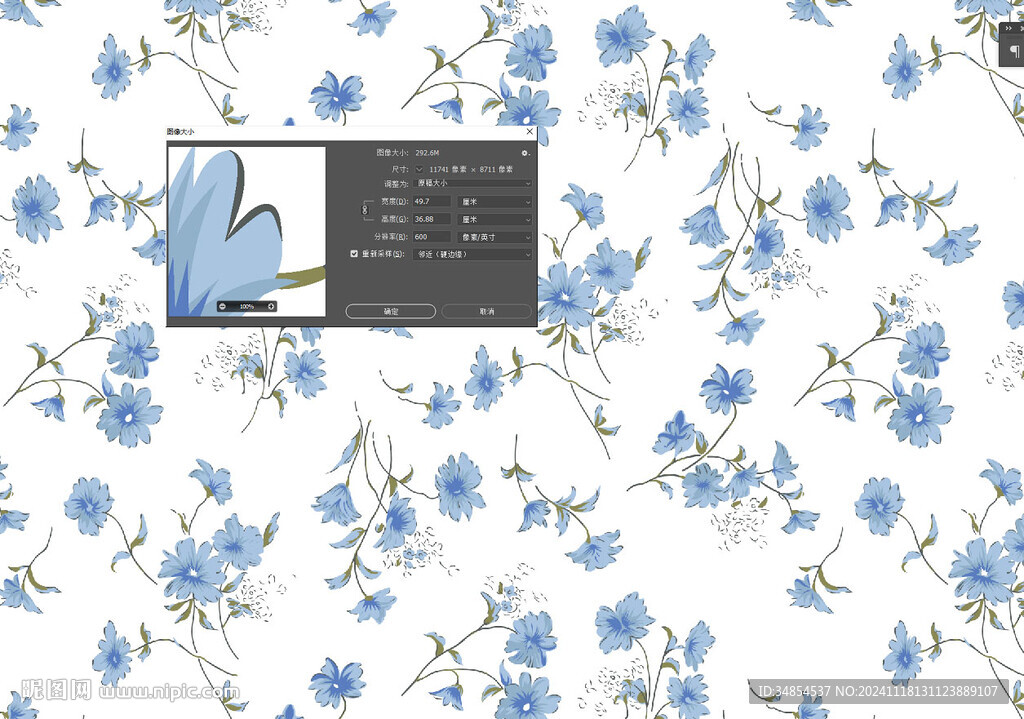Click the 分辨率 resolution field showing 600
The image size is (1024, 719).
pyautogui.click(x=432, y=237)
